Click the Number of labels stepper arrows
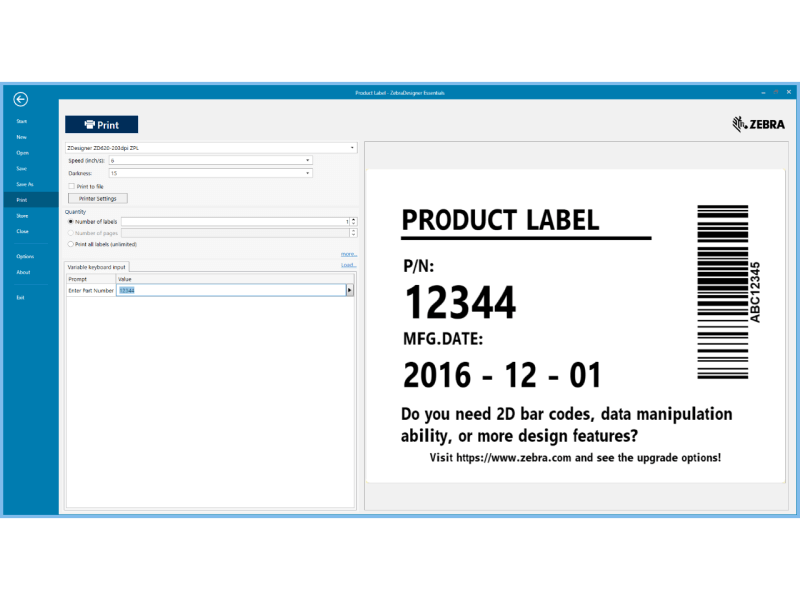The width and height of the screenshot is (800, 600). pyautogui.click(x=353, y=222)
